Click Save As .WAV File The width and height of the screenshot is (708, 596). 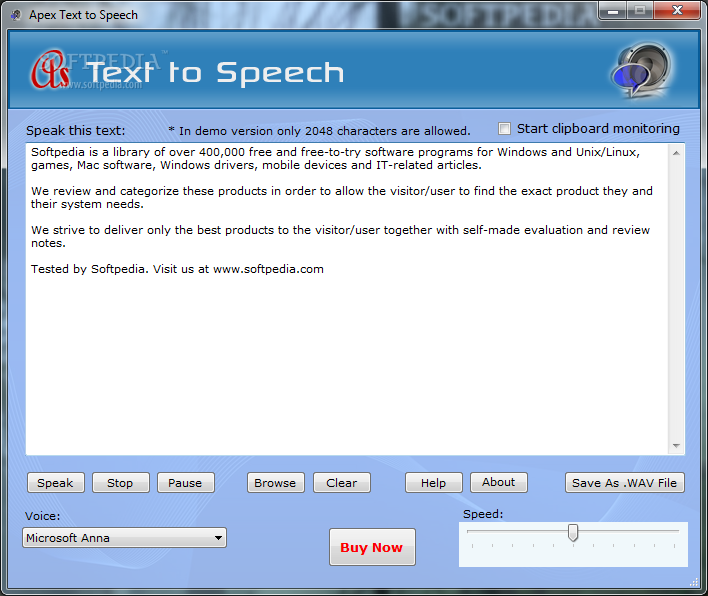(x=624, y=483)
